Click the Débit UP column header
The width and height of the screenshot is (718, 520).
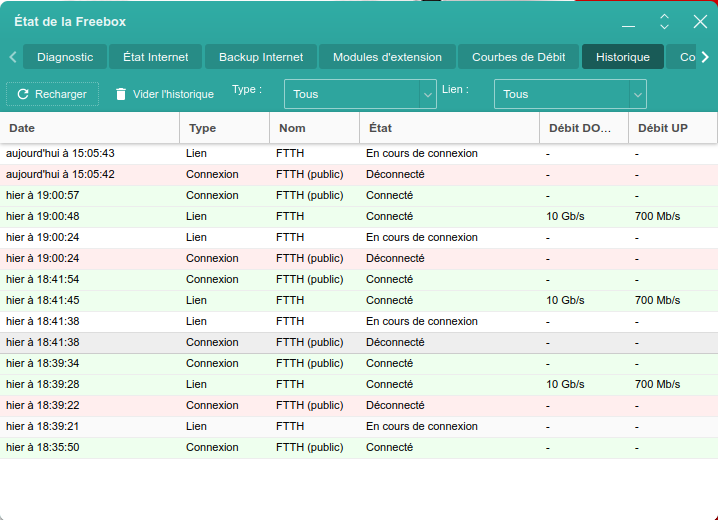tap(673, 128)
